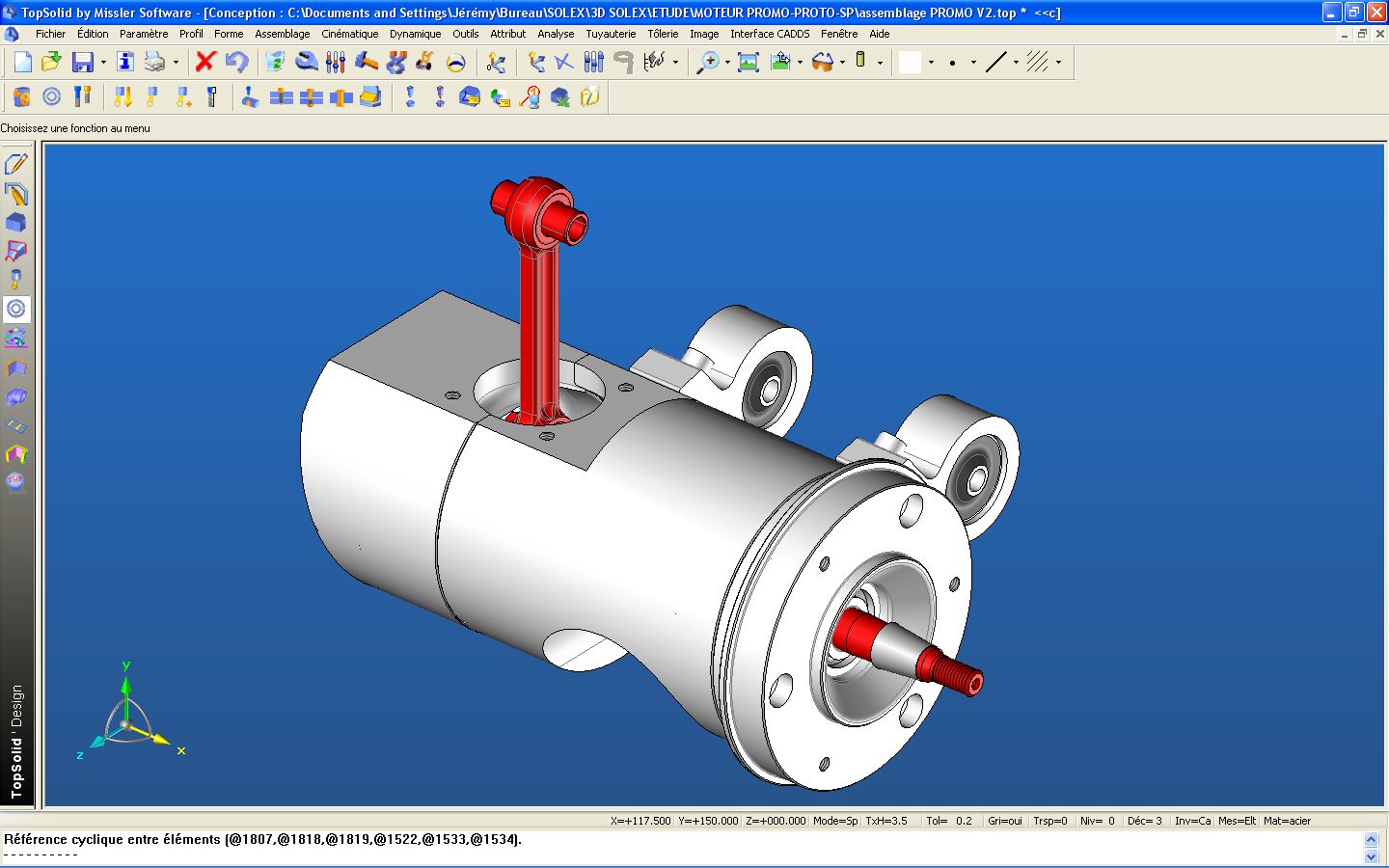1389x868 pixels.
Task: Click the Mat=acier material field
Action: point(1287,821)
